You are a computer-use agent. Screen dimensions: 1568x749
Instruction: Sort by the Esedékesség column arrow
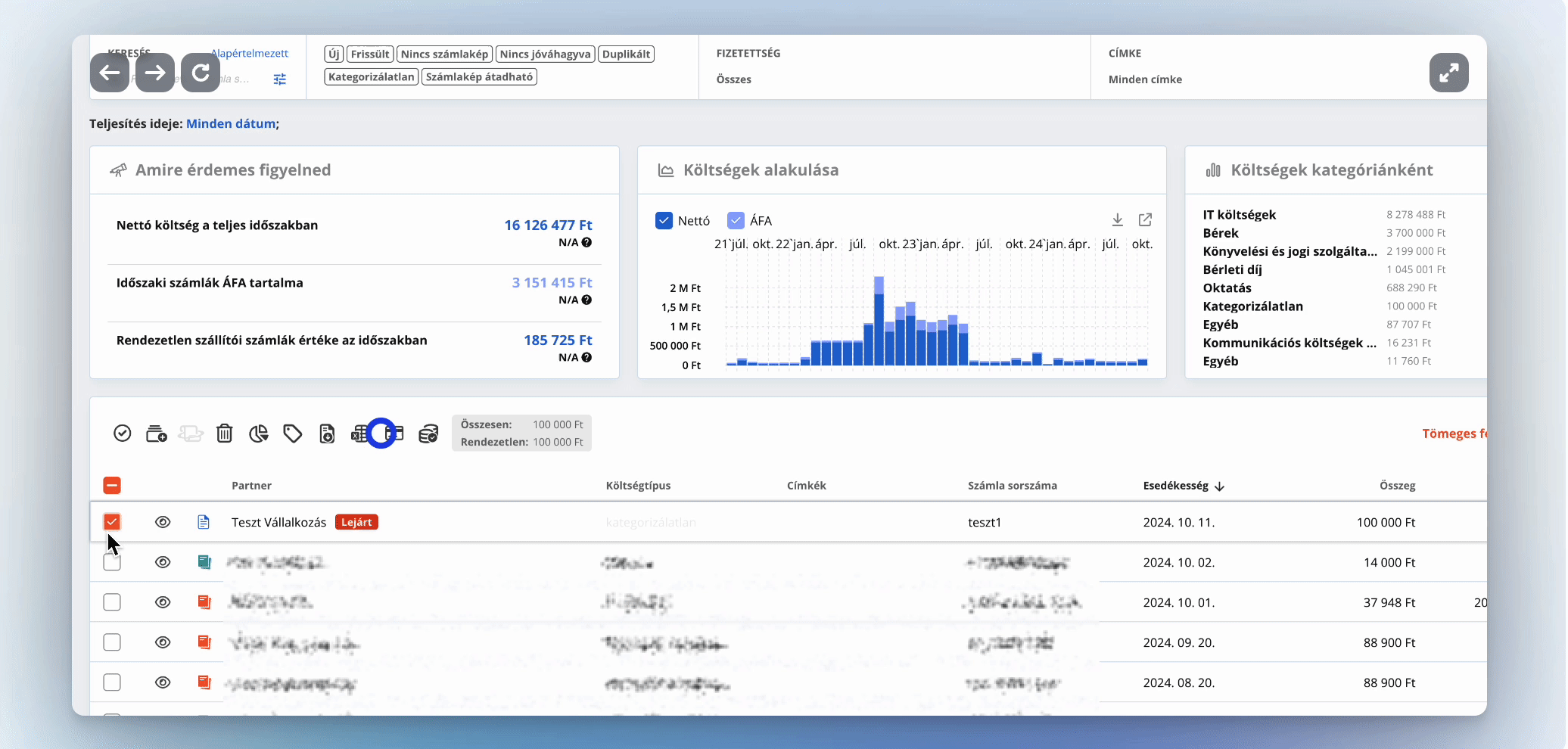point(1219,486)
